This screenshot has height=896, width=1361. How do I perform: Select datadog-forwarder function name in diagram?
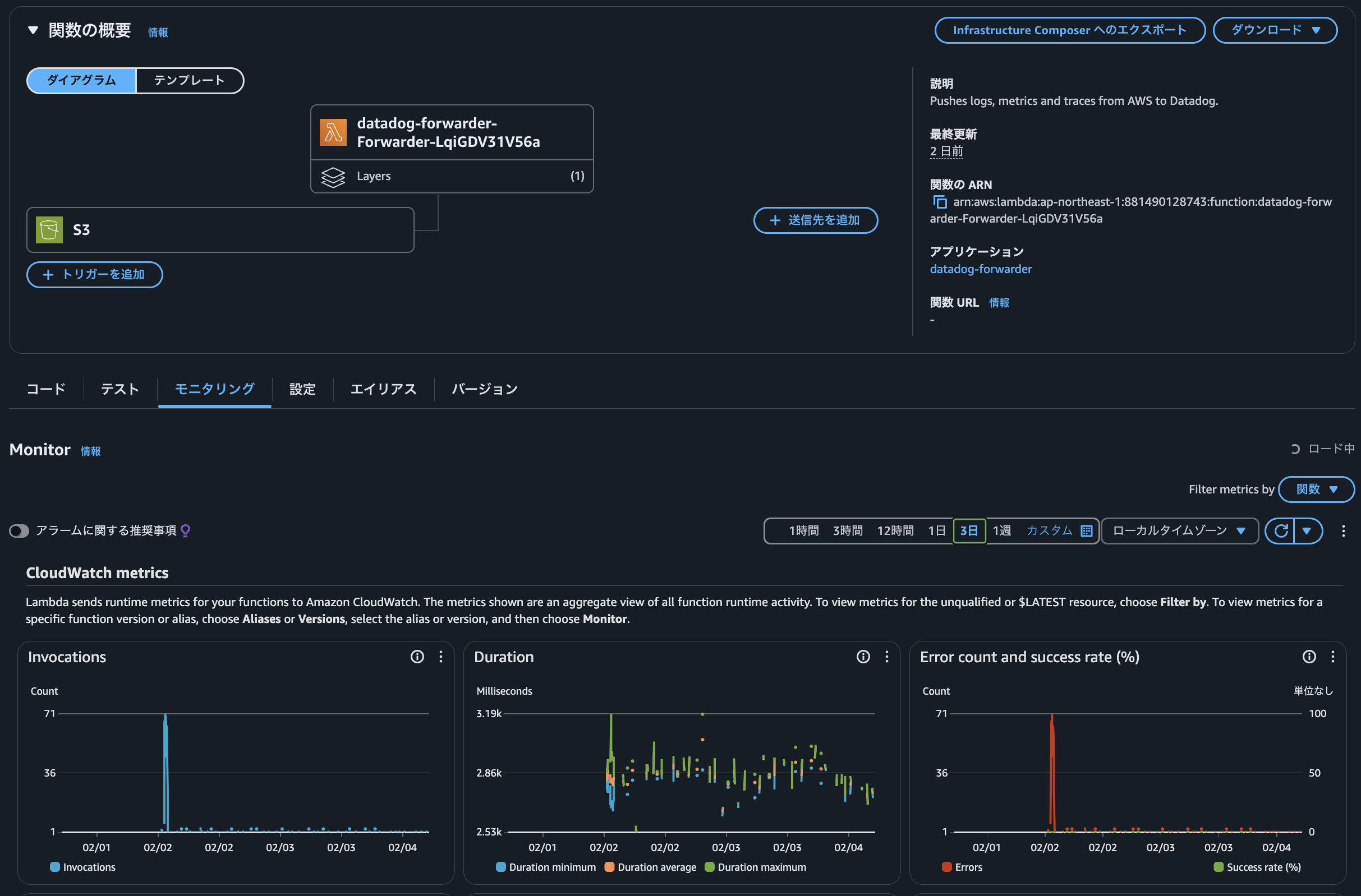coord(448,132)
